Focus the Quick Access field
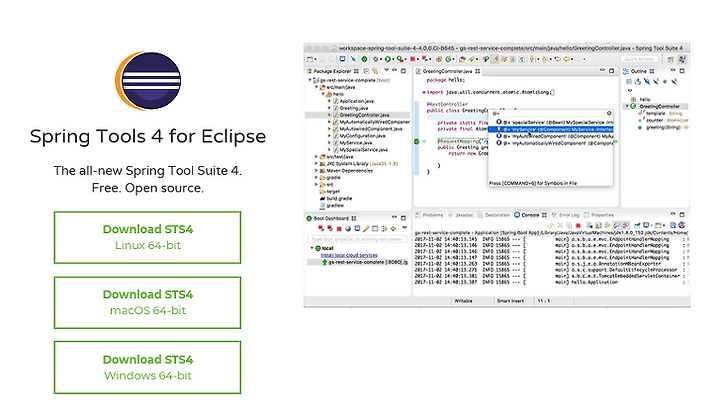The width and height of the screenshot is (720, 414). tap(639, 59)
